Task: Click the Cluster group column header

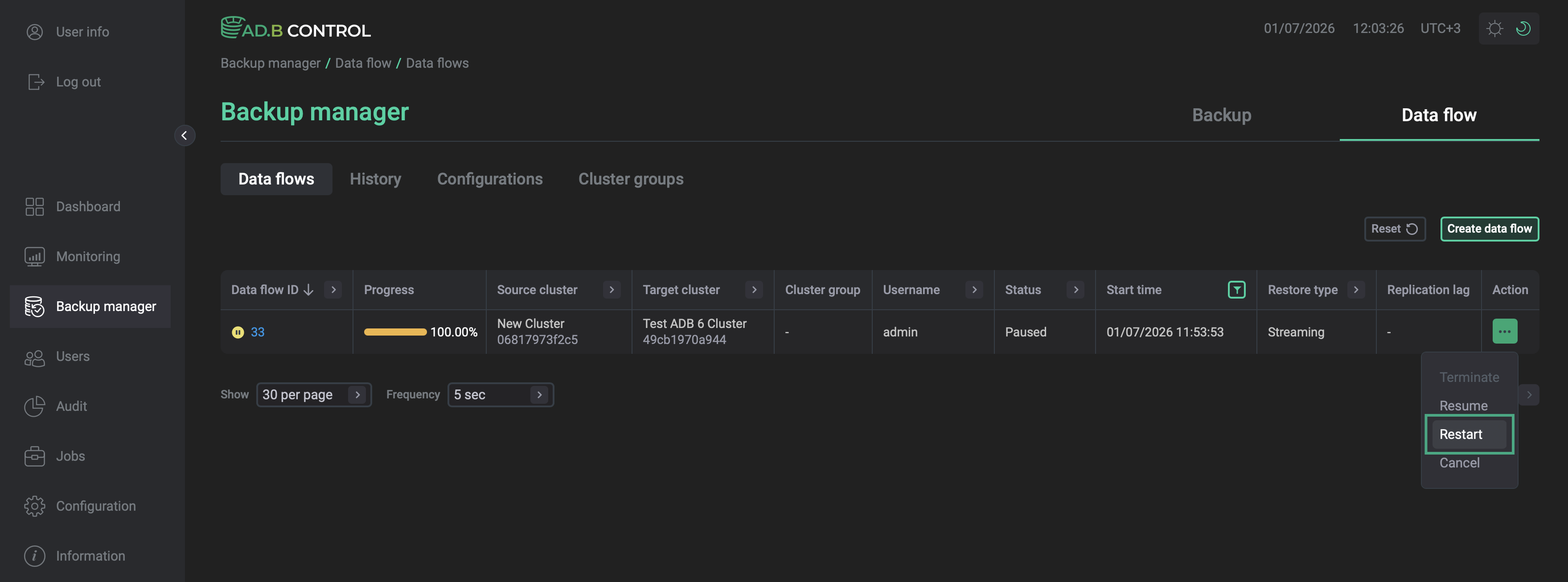Action: click(822, 290)
